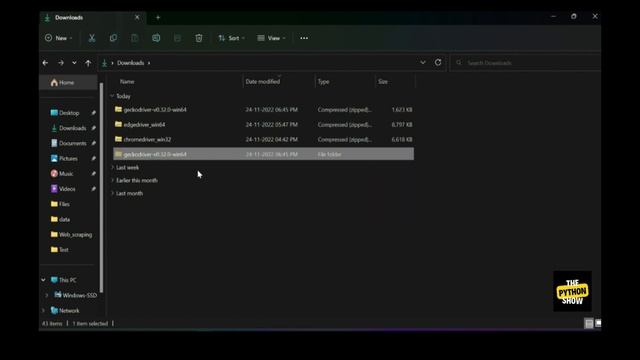The width and height of the screenshot is (640, 360).
Task: Select Network in the sidebar
Action: pos(69,310)
